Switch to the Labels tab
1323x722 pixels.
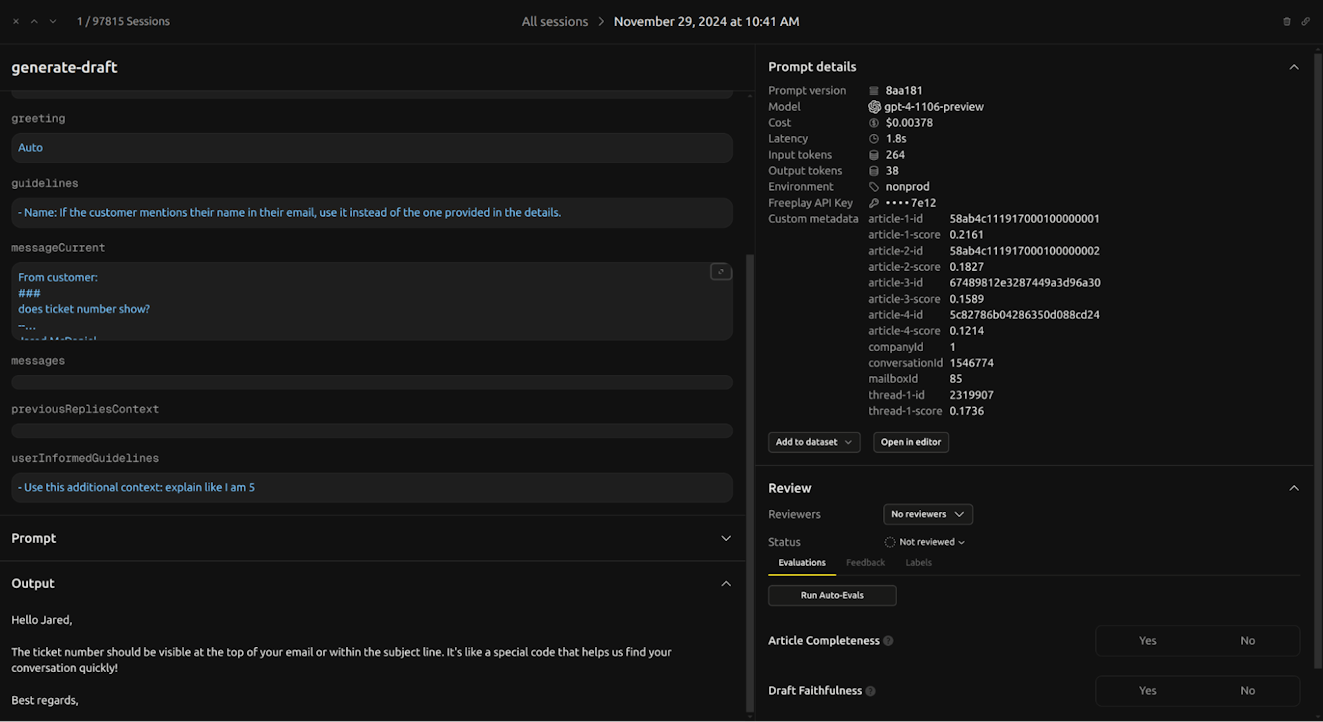[x=918, y=563]
